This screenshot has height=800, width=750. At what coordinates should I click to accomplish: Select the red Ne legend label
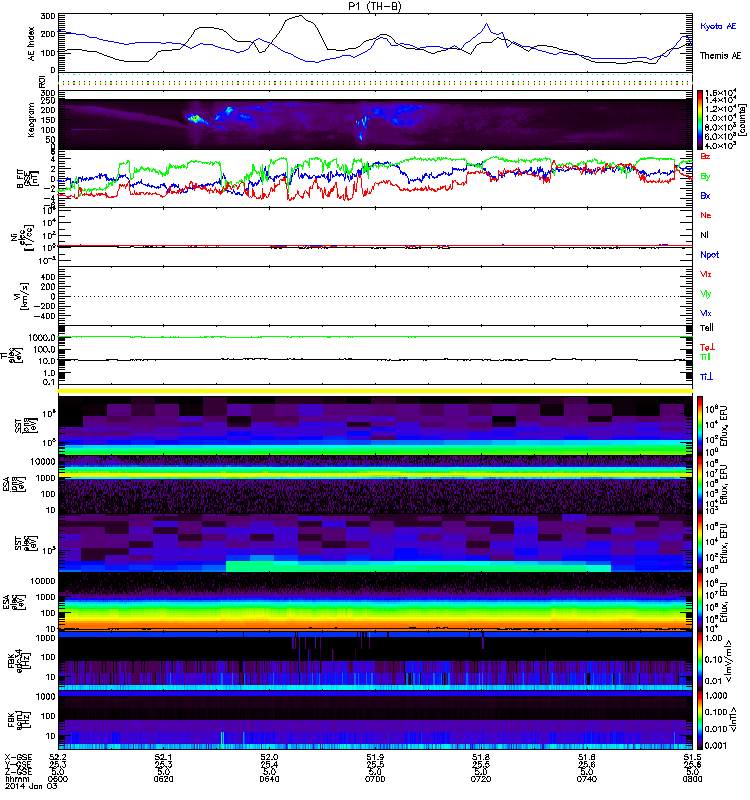(706, 215)
